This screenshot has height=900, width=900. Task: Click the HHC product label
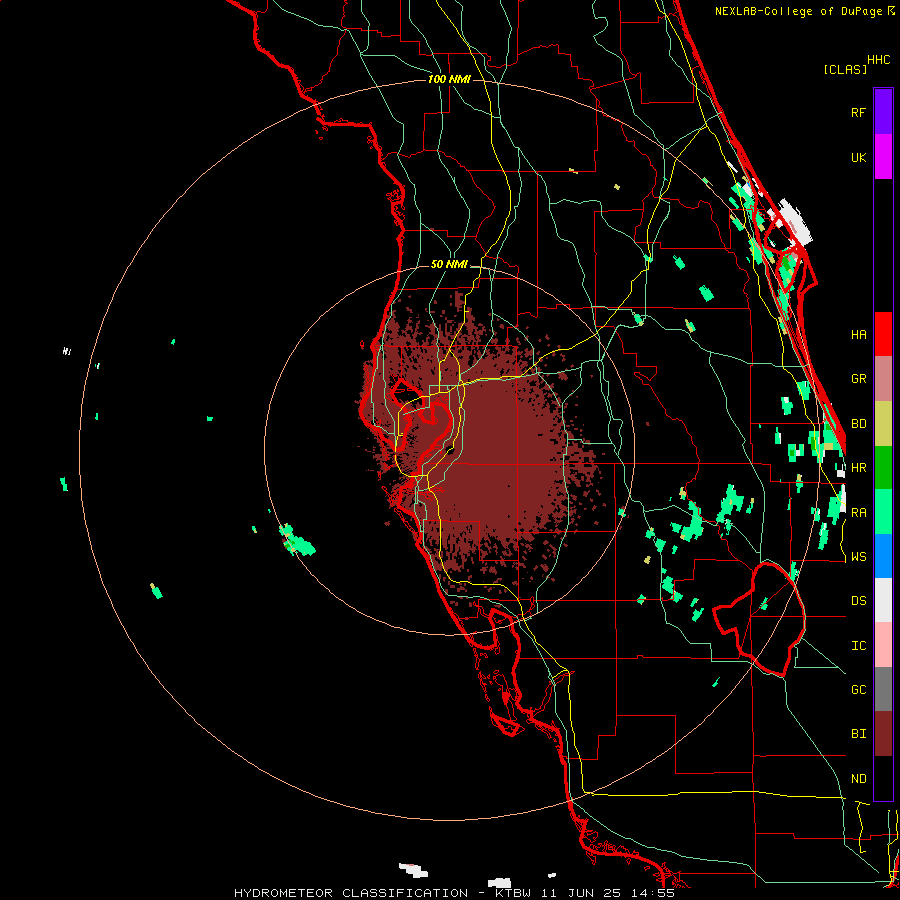click(x=879, y=60)
